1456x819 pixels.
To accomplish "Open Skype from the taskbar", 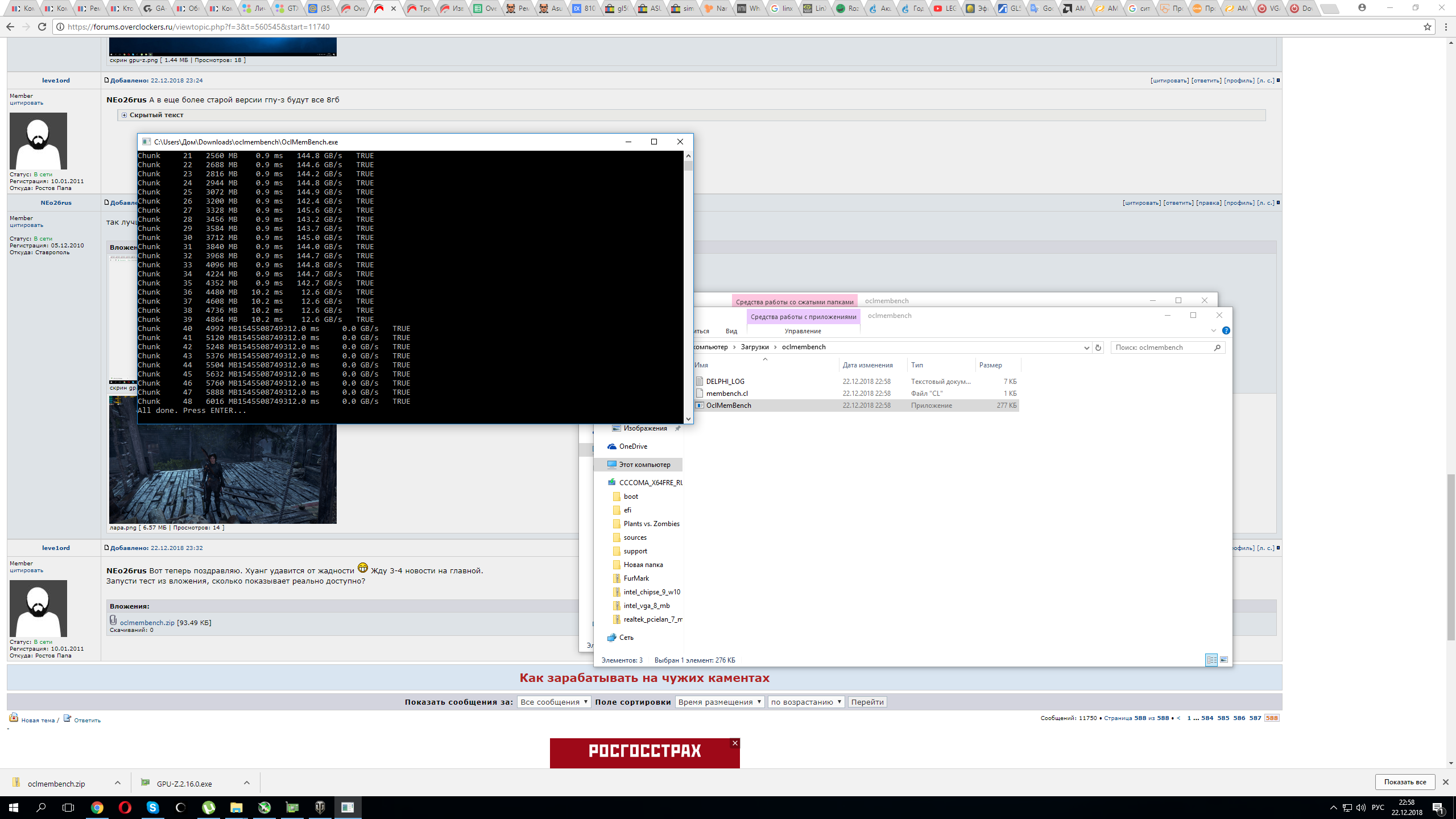I will click(152, 807).
